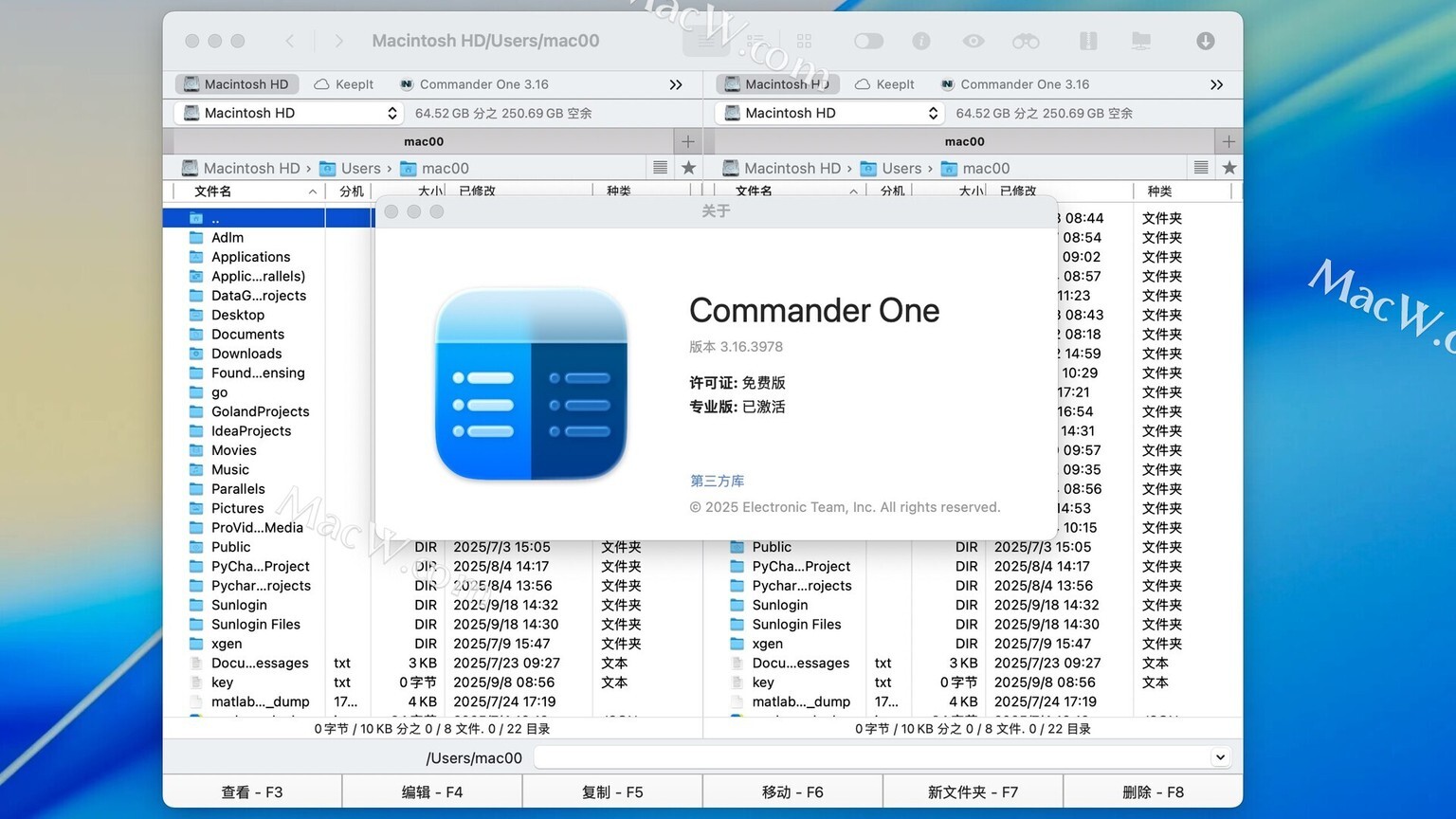Open the 第三方库 link in About dialog

(x=717, y=481)
